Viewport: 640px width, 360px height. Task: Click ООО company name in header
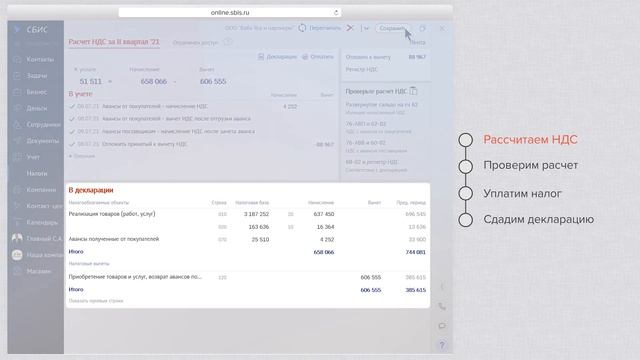pos(259,28)
